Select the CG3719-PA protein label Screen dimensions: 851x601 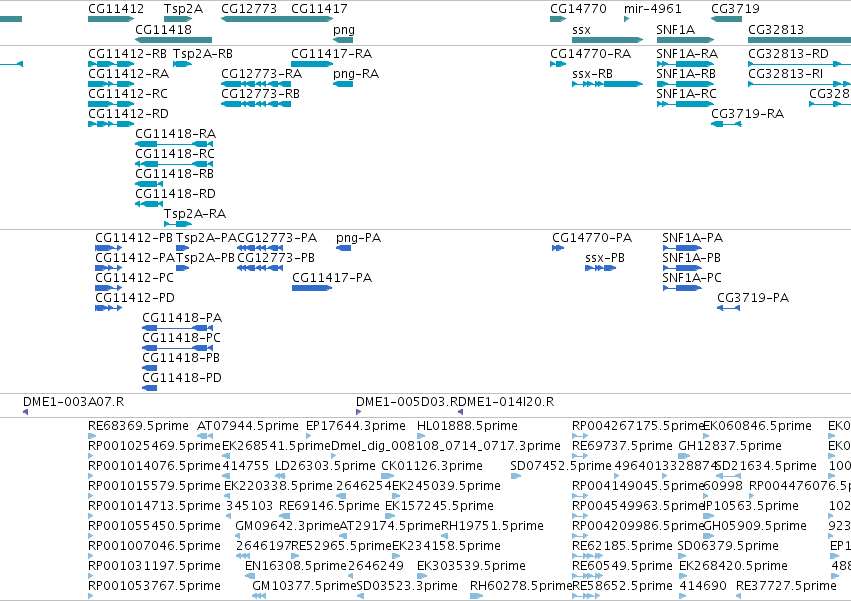[x=753, y=298]
